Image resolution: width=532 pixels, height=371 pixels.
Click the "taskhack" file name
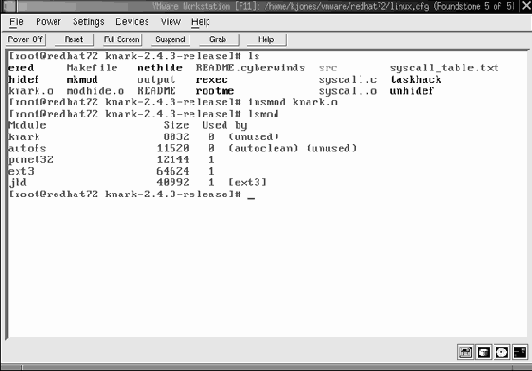pyautogui.click(x=416, y=79)
